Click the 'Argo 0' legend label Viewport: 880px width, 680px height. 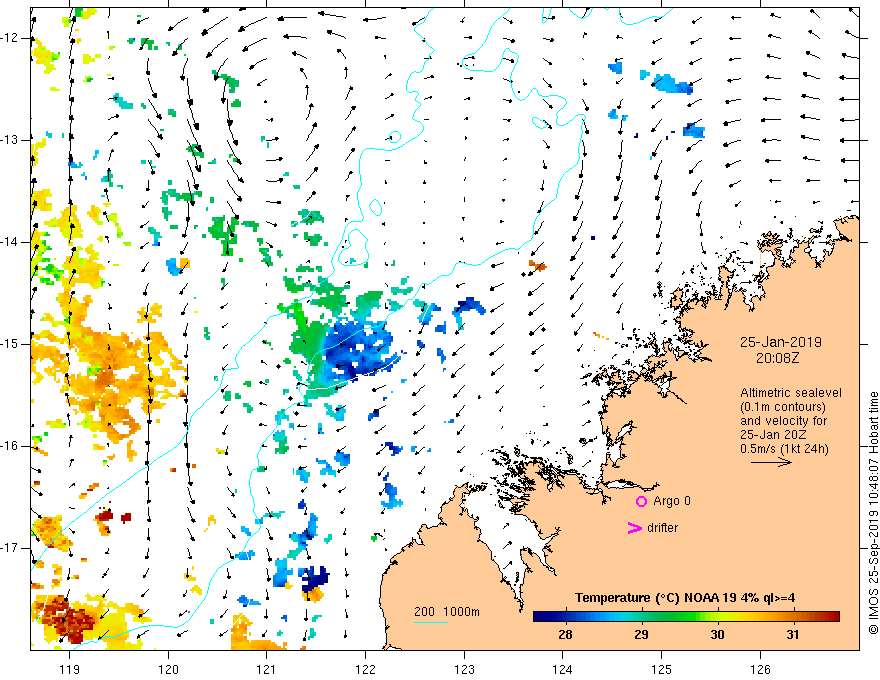pos(672,501)
